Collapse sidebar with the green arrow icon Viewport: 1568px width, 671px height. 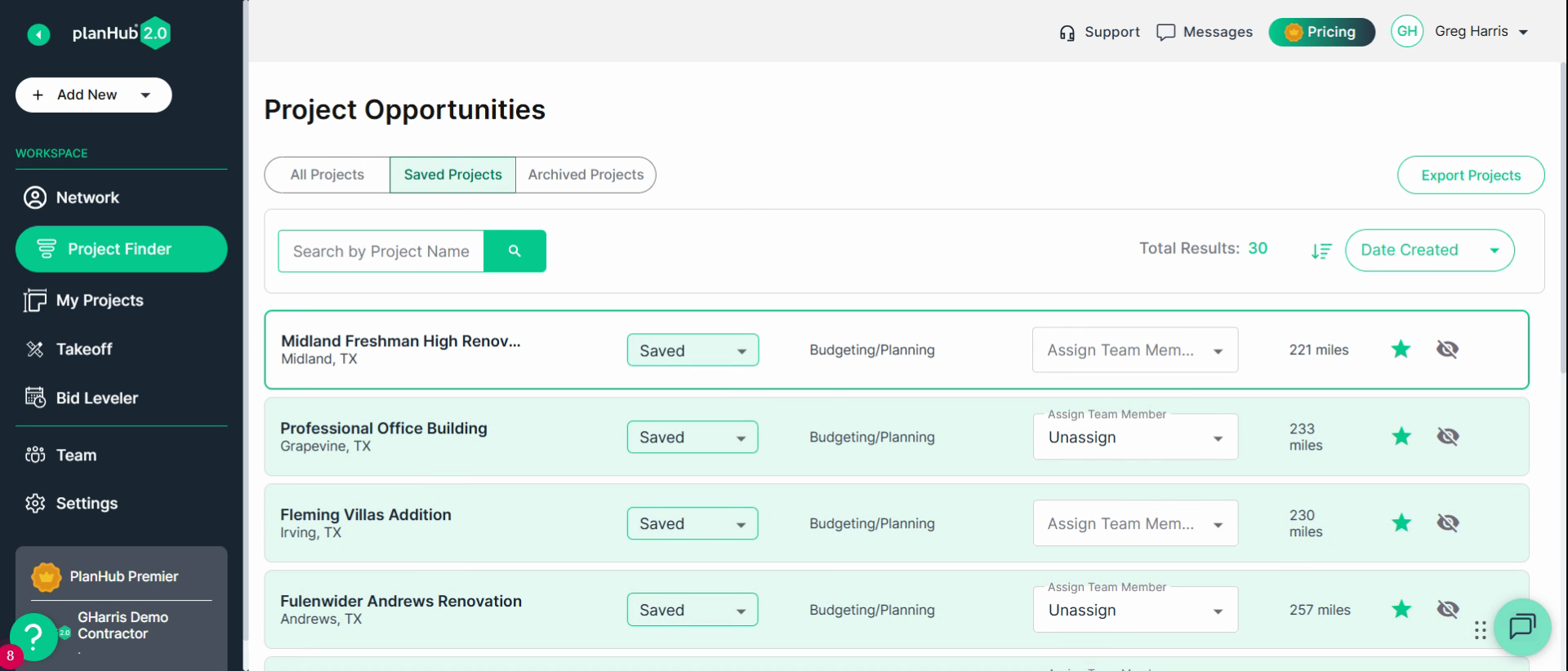(38, 34)
